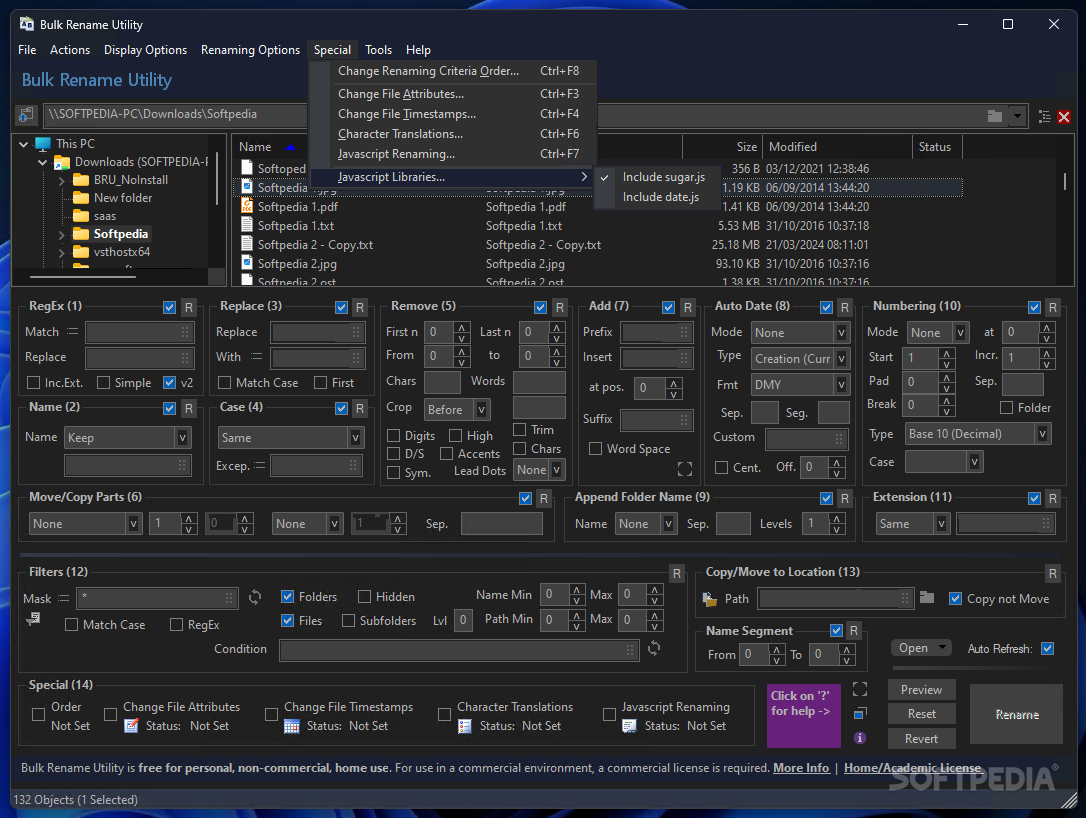
Task: Click the Change File Timestamps calendar icon
Action: [x=292, y=726]
